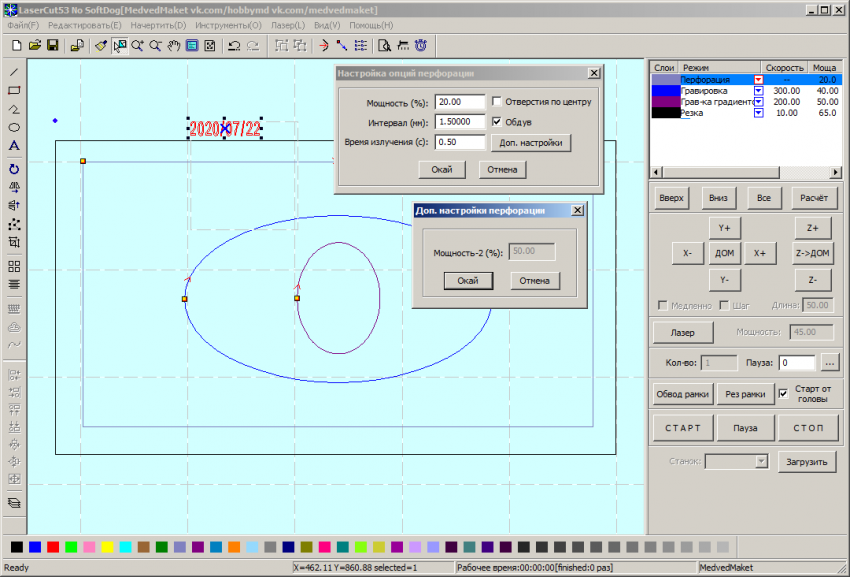Select the Text tool in left toolbar
This screenshot has width=850, height=577.
click(14, 146)
